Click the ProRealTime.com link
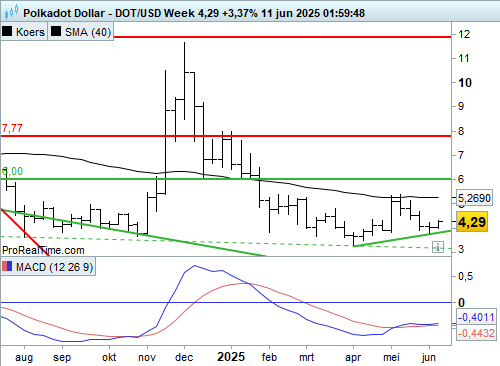500x366 pixels. click(x=43, y=250)
